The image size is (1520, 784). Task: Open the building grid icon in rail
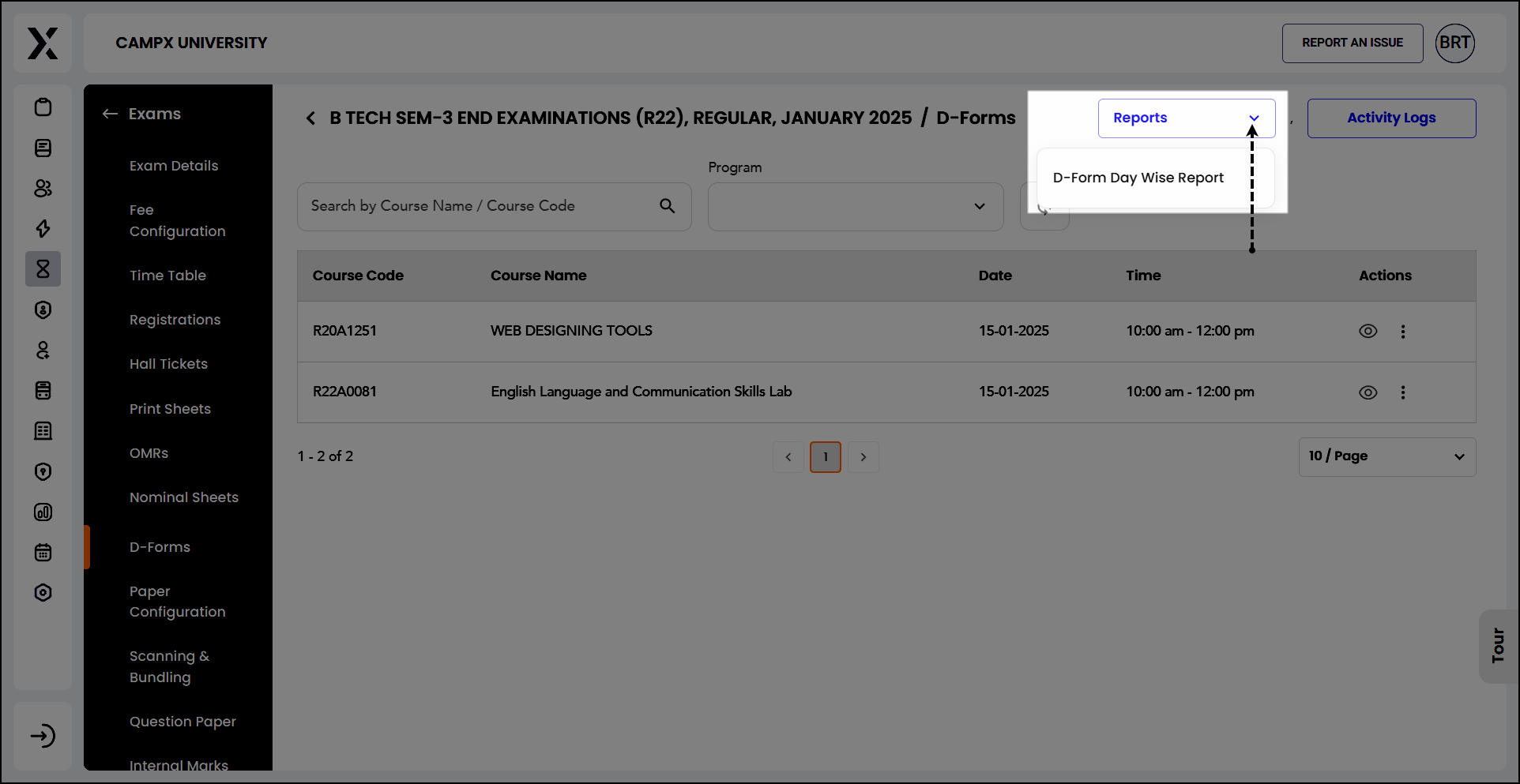coord(43,430)
